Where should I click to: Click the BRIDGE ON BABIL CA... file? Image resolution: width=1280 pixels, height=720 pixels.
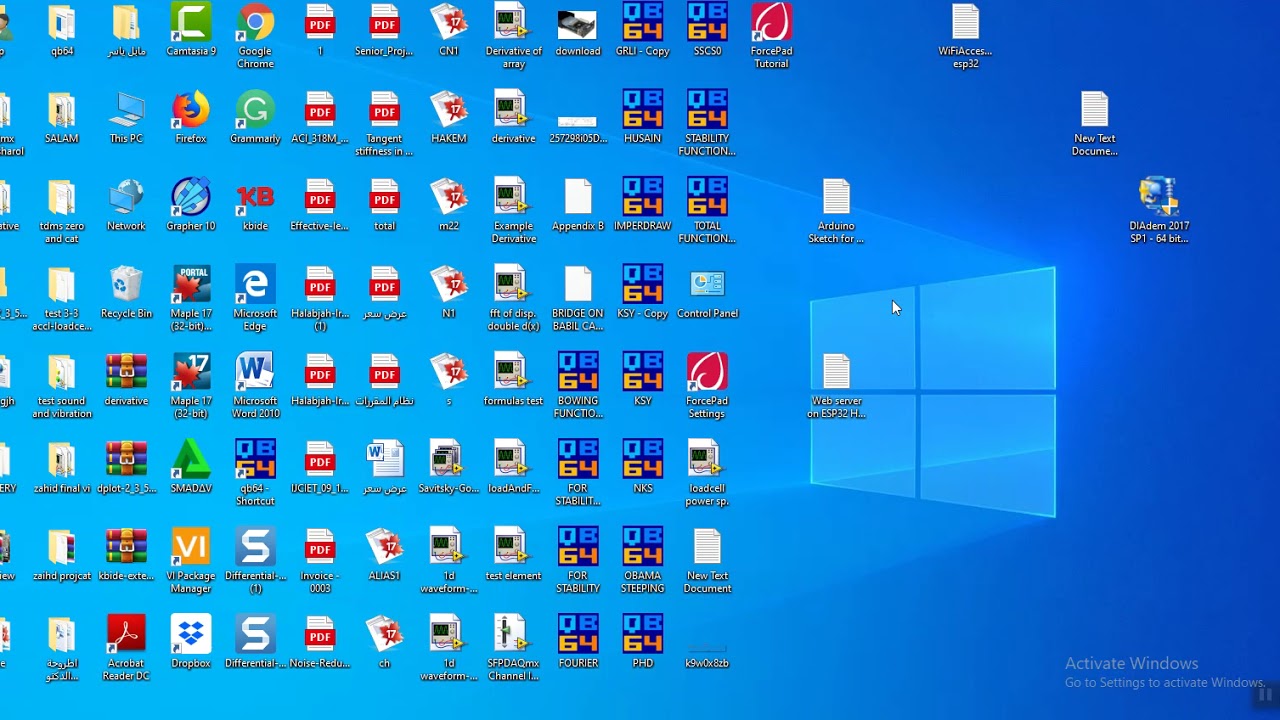tap(578, 300)
